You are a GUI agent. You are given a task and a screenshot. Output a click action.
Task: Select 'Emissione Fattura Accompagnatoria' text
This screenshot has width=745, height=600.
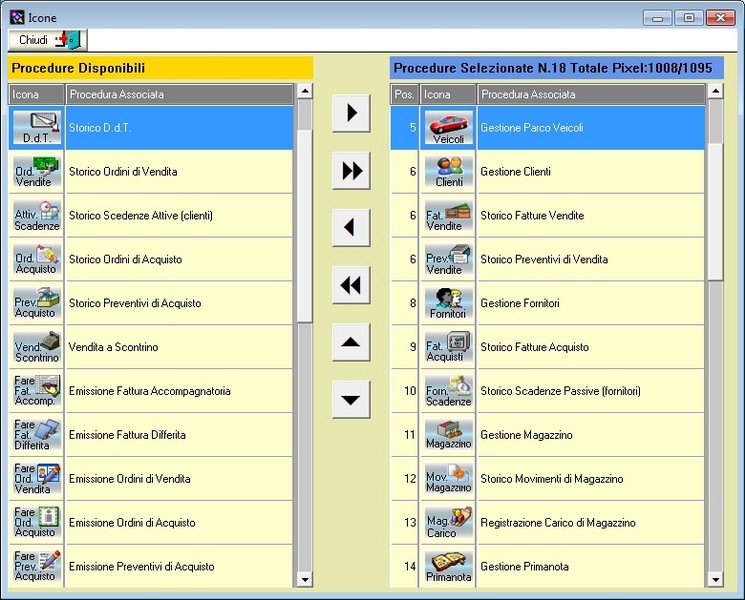point(150,391)
